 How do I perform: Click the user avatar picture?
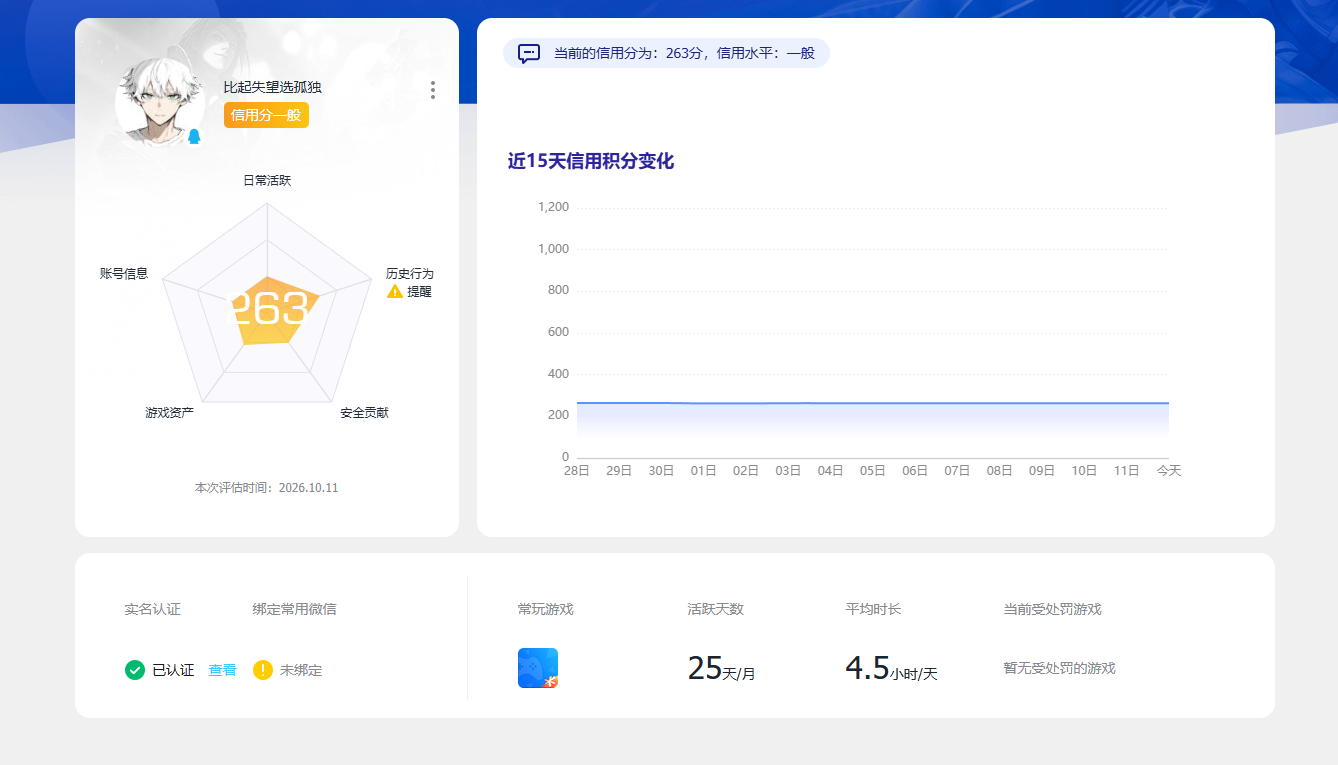[x=160, y=101]
